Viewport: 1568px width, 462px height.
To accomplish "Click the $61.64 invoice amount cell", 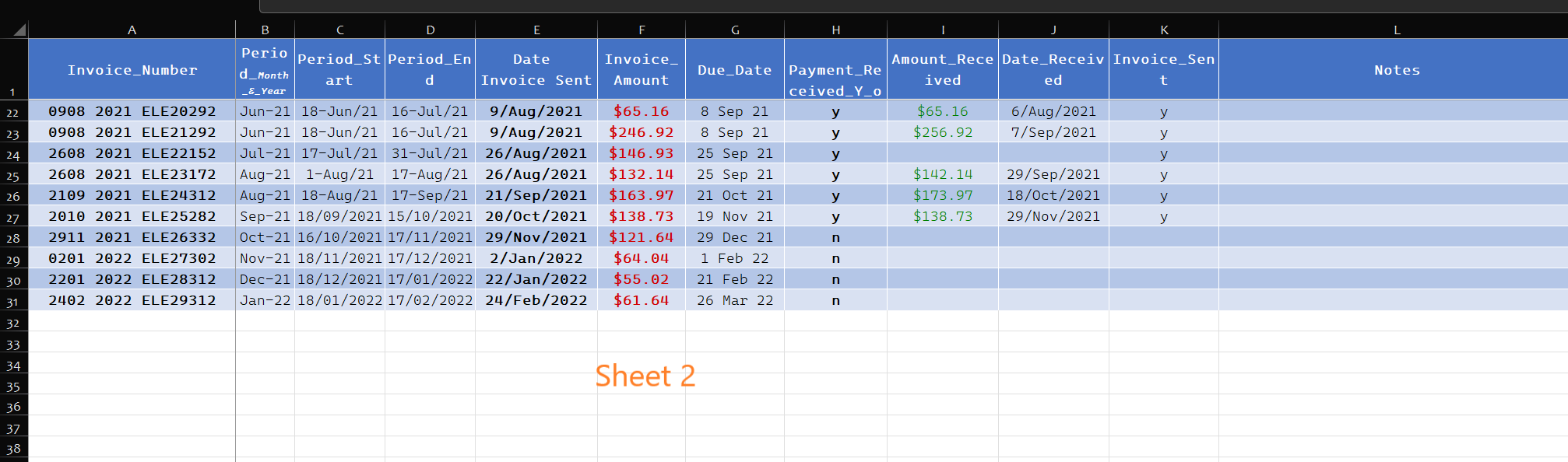I will [x=642, y=300].
